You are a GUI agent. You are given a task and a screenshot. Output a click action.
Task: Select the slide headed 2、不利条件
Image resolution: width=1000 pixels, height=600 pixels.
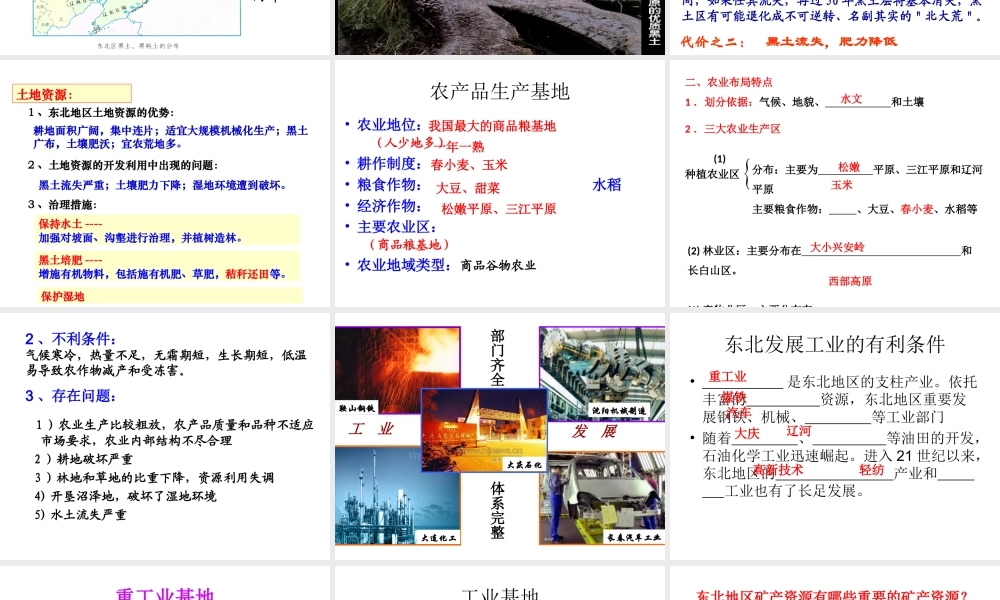click(165, 436)
